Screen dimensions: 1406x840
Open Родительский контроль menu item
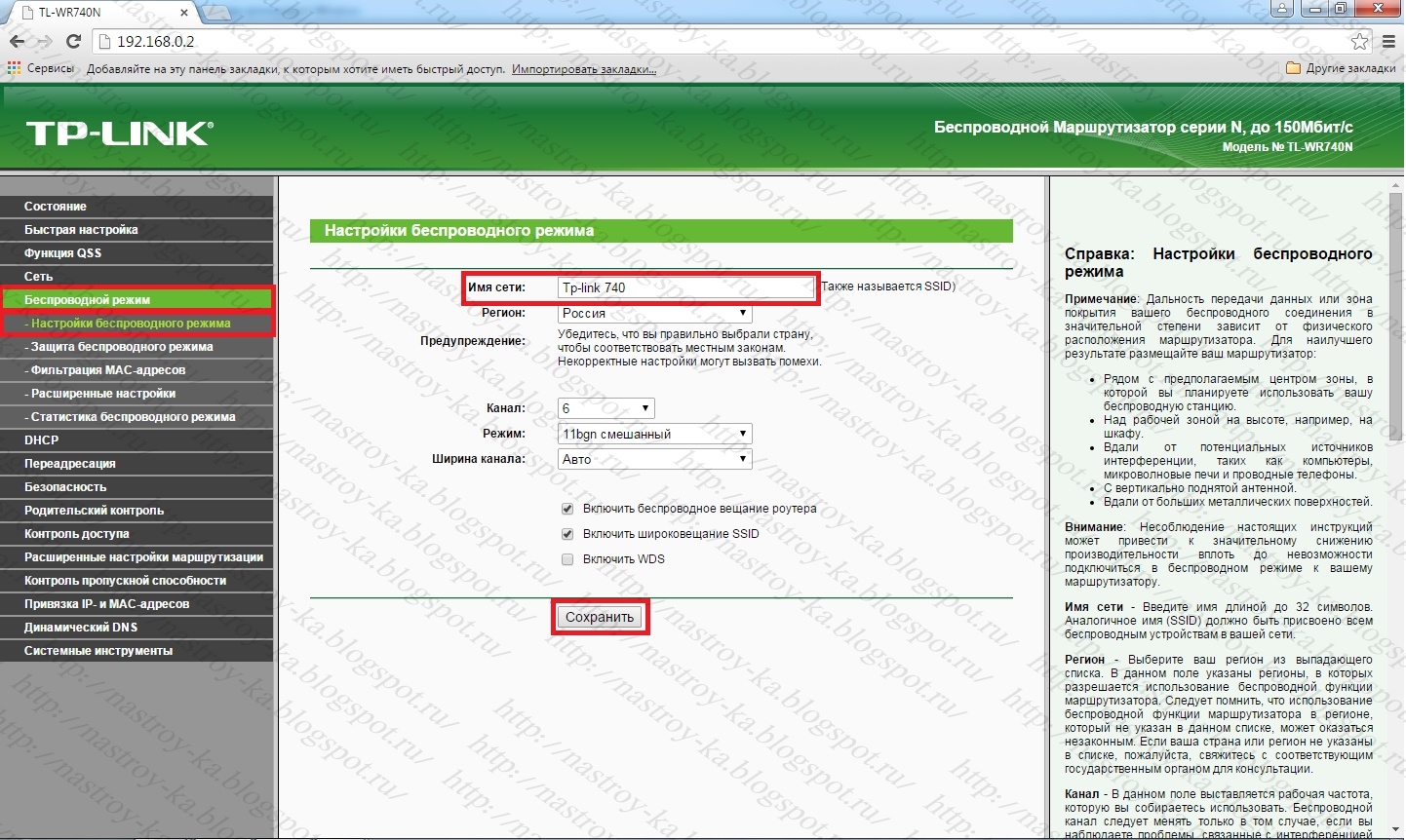click(x=137, y=511)
